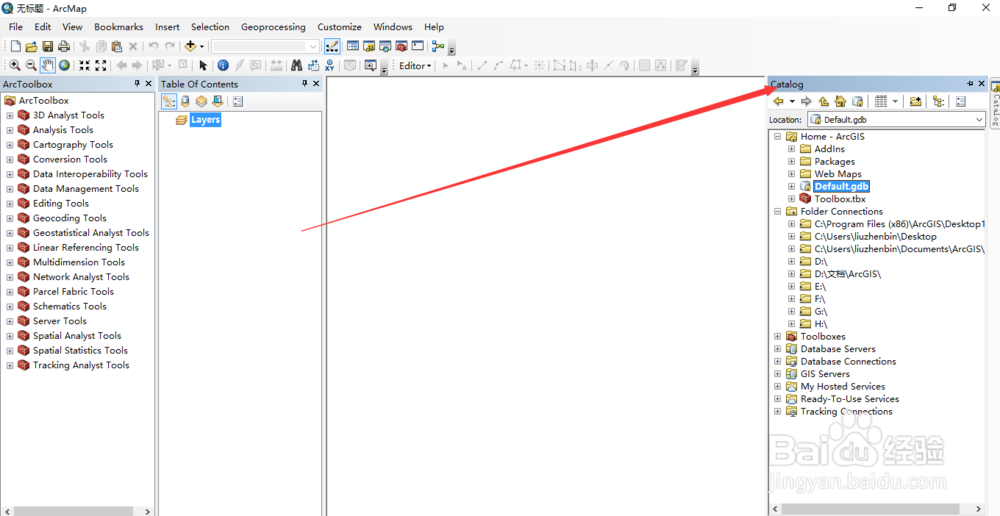Click Fixed Zoom In arrows
1000x516 pixels.
[x=84, y=65]
